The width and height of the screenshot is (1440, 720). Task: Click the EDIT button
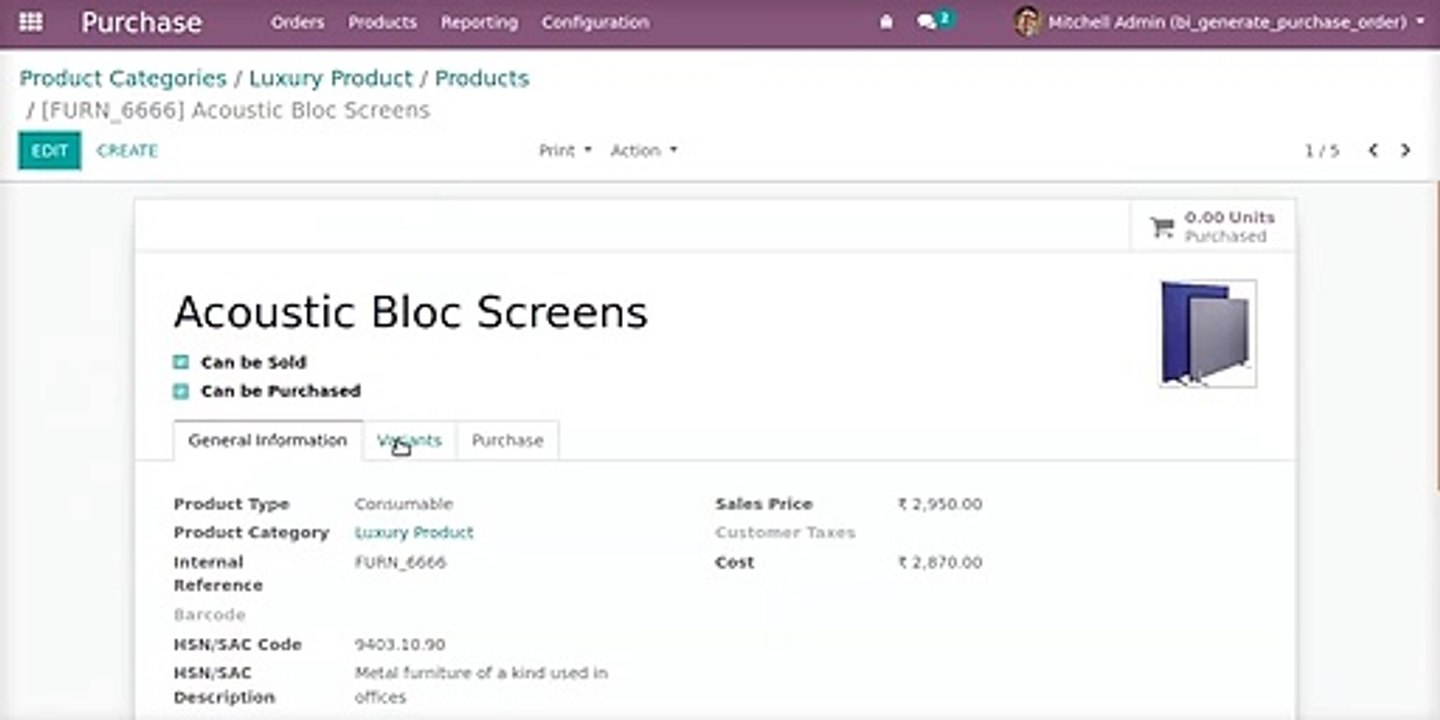click(x=49, y=150)
